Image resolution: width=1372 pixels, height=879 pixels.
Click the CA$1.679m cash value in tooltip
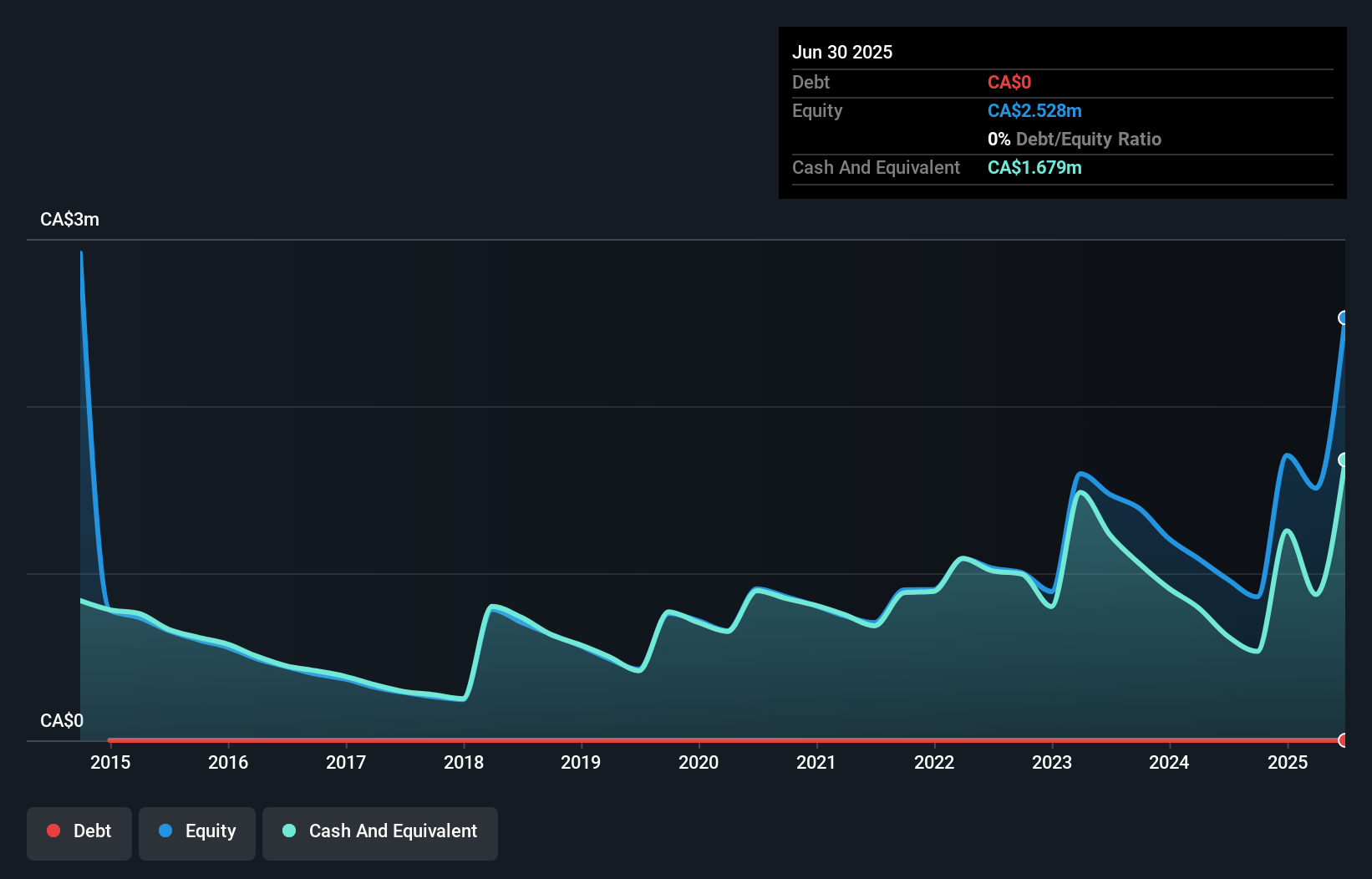[1034, 168]
